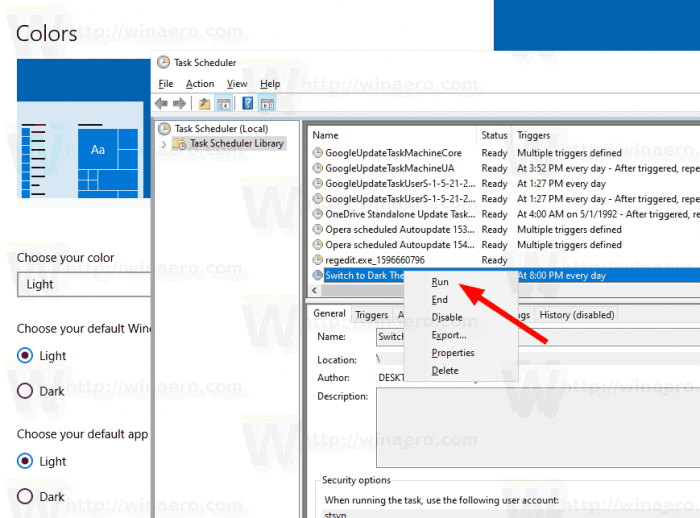Image resolution: width=700 pixels, height=518 pixels.
Task: Click the Up one level folder icon
Action: tap(205, 104)
